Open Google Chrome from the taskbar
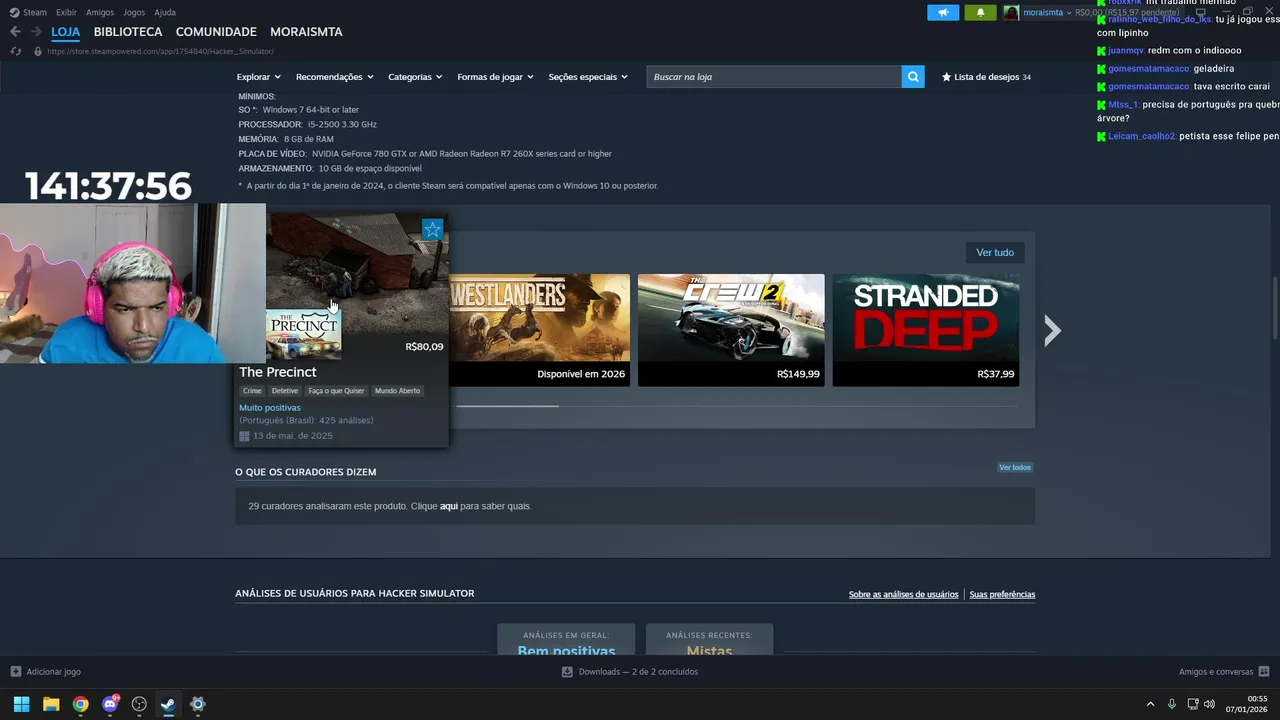The height and width of the screenshot is (720, 1280). [x=80, y=704]
